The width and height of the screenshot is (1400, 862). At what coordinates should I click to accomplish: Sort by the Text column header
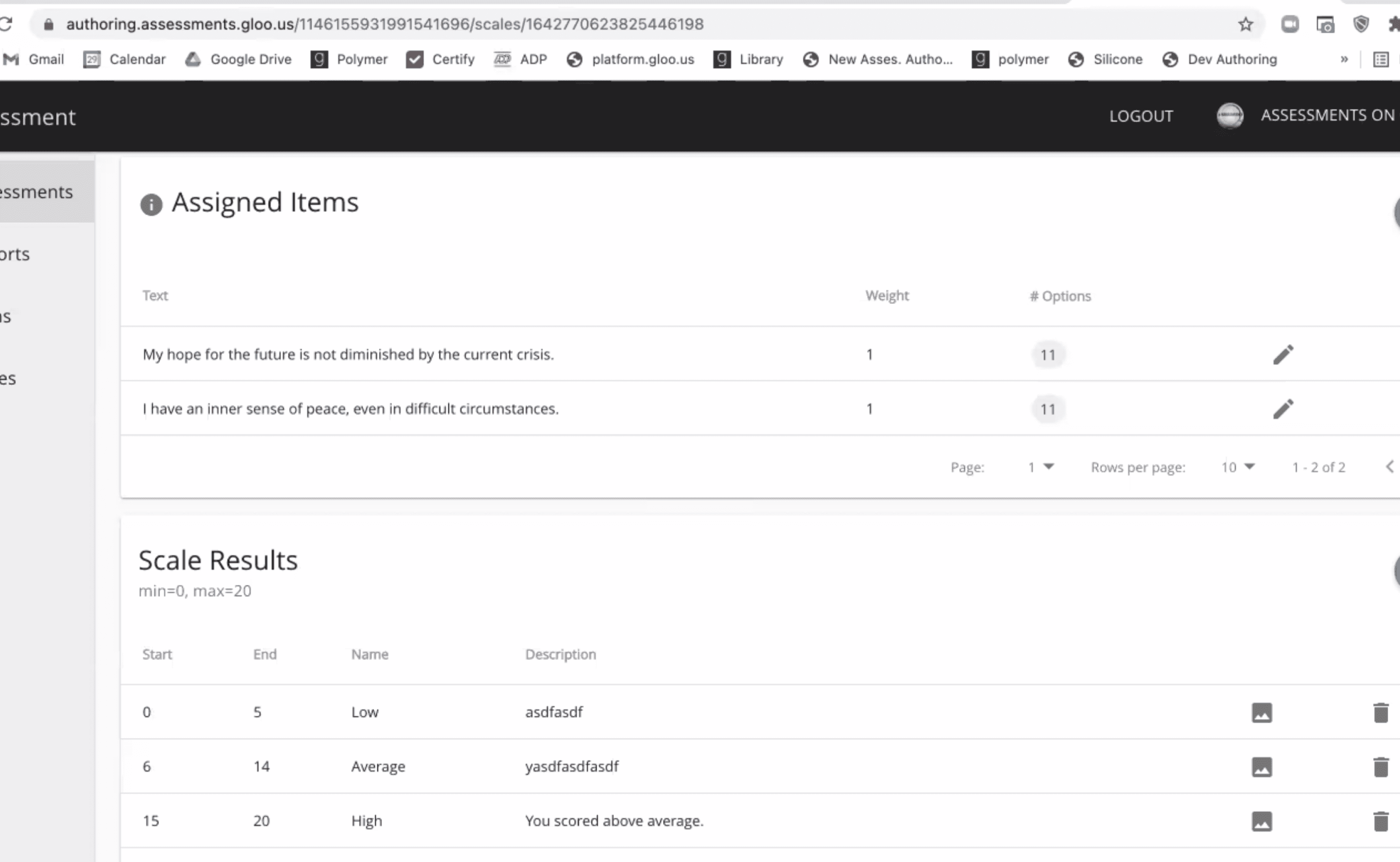pos(155,295)
